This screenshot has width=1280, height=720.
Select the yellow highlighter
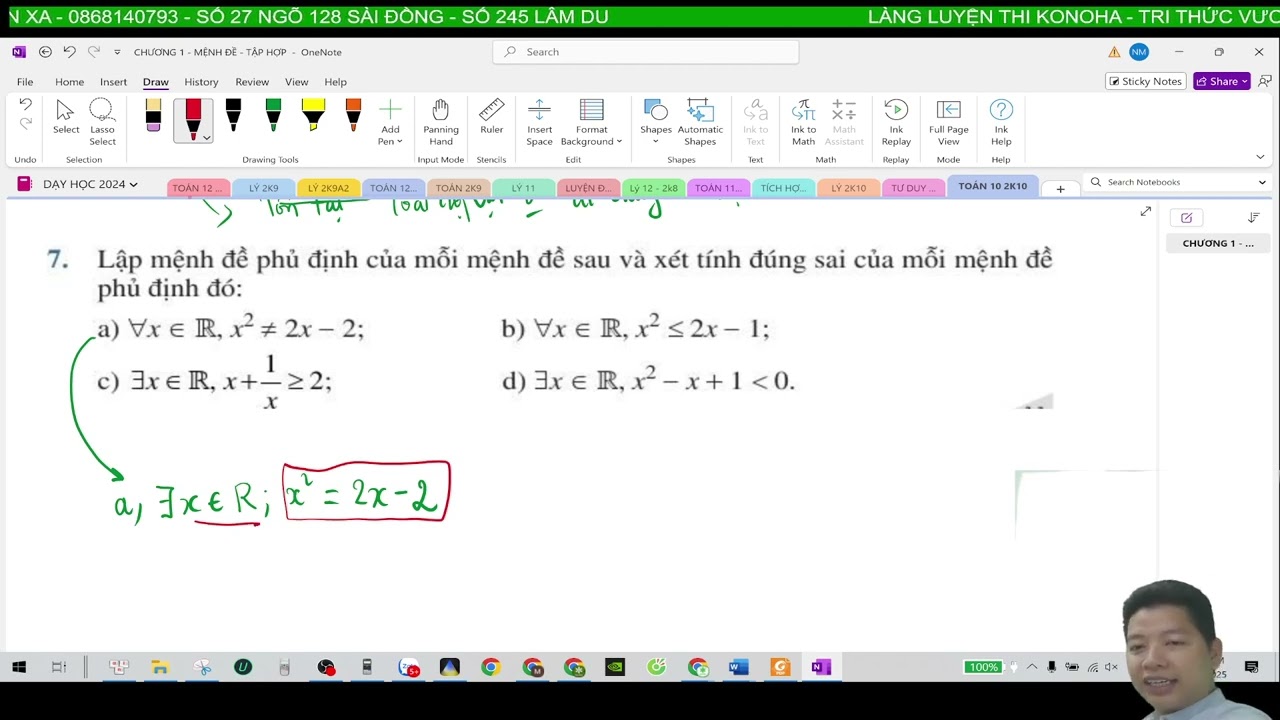(313, 115)
